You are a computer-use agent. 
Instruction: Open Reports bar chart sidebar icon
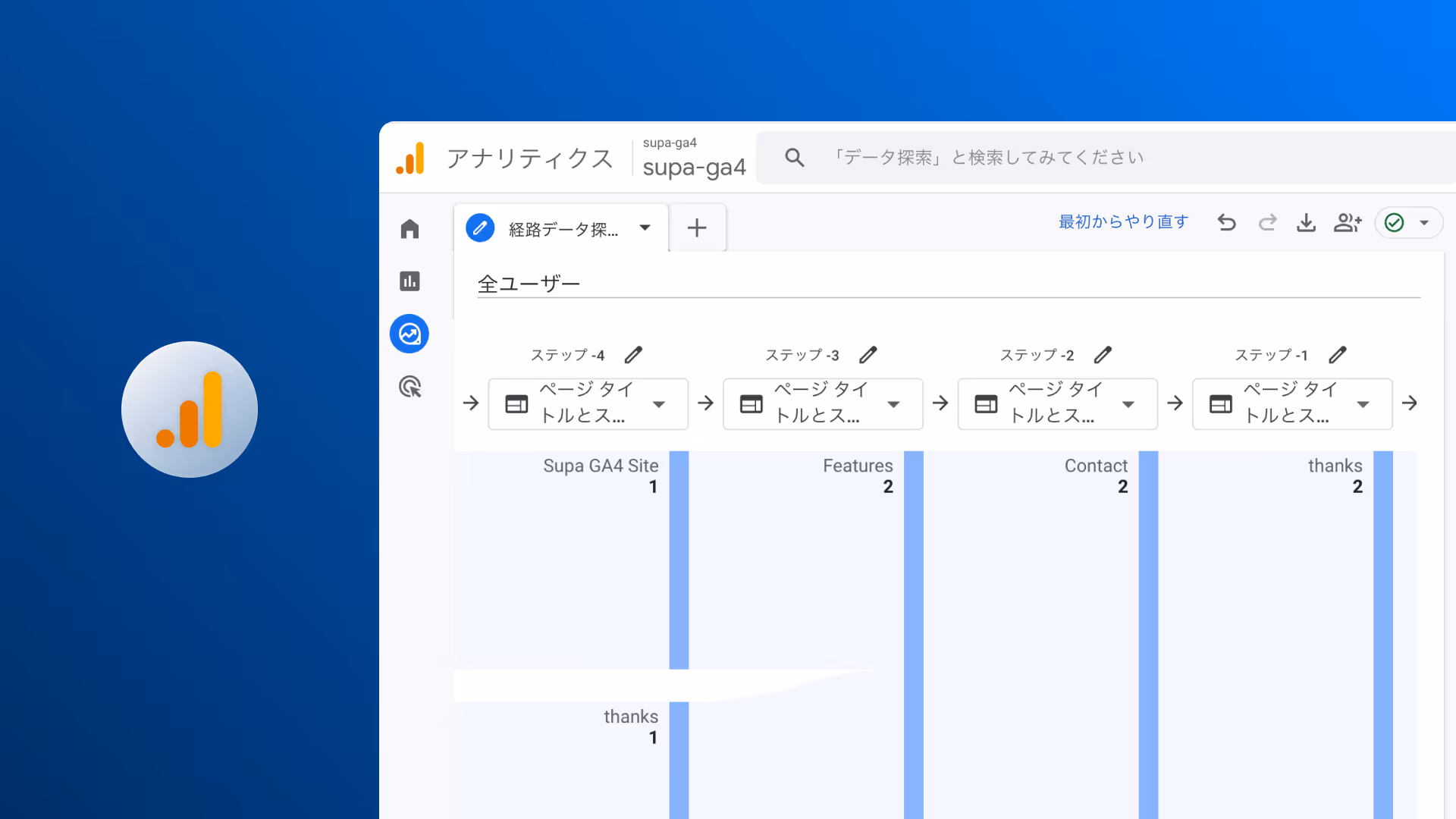point(409,281)
